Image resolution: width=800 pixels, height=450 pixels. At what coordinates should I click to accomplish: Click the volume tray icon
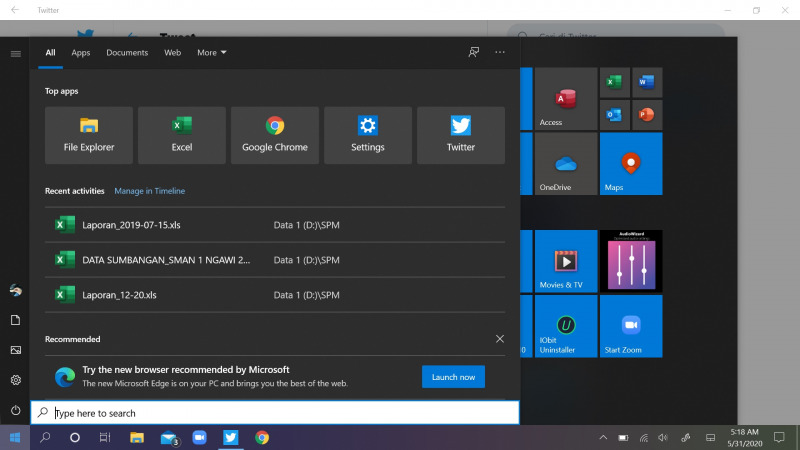point(663,437)
